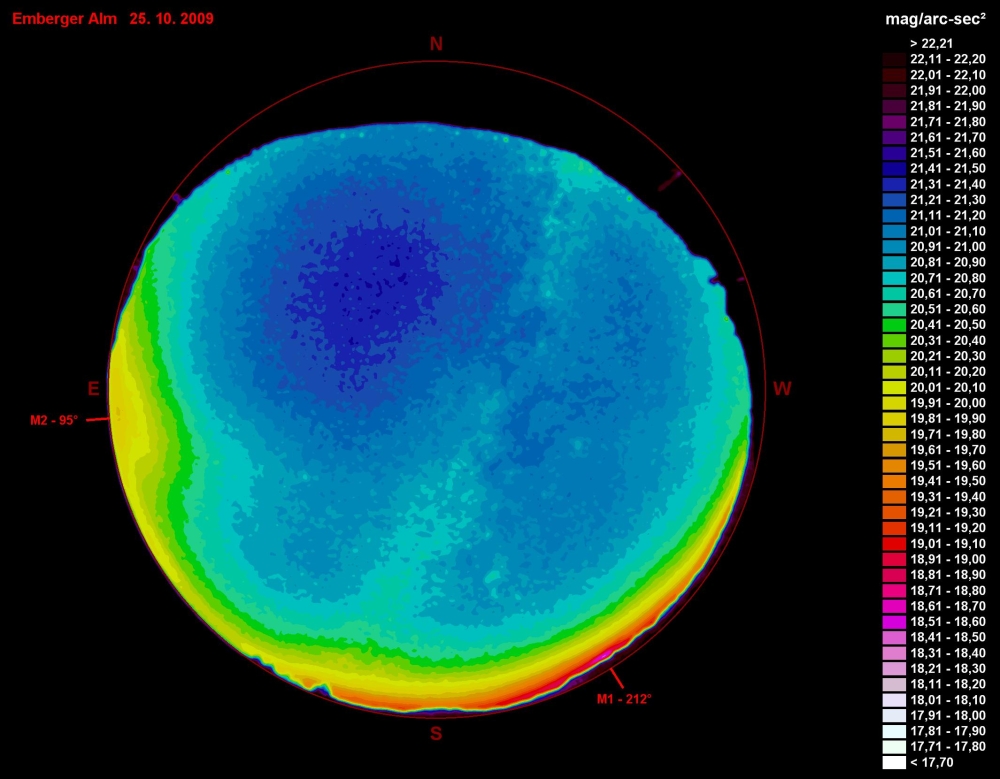This screenshot has width=1000, height=779.
Task: Select the 20,71 - 20,80 cyan legend swatch
Action: [894, 278]
